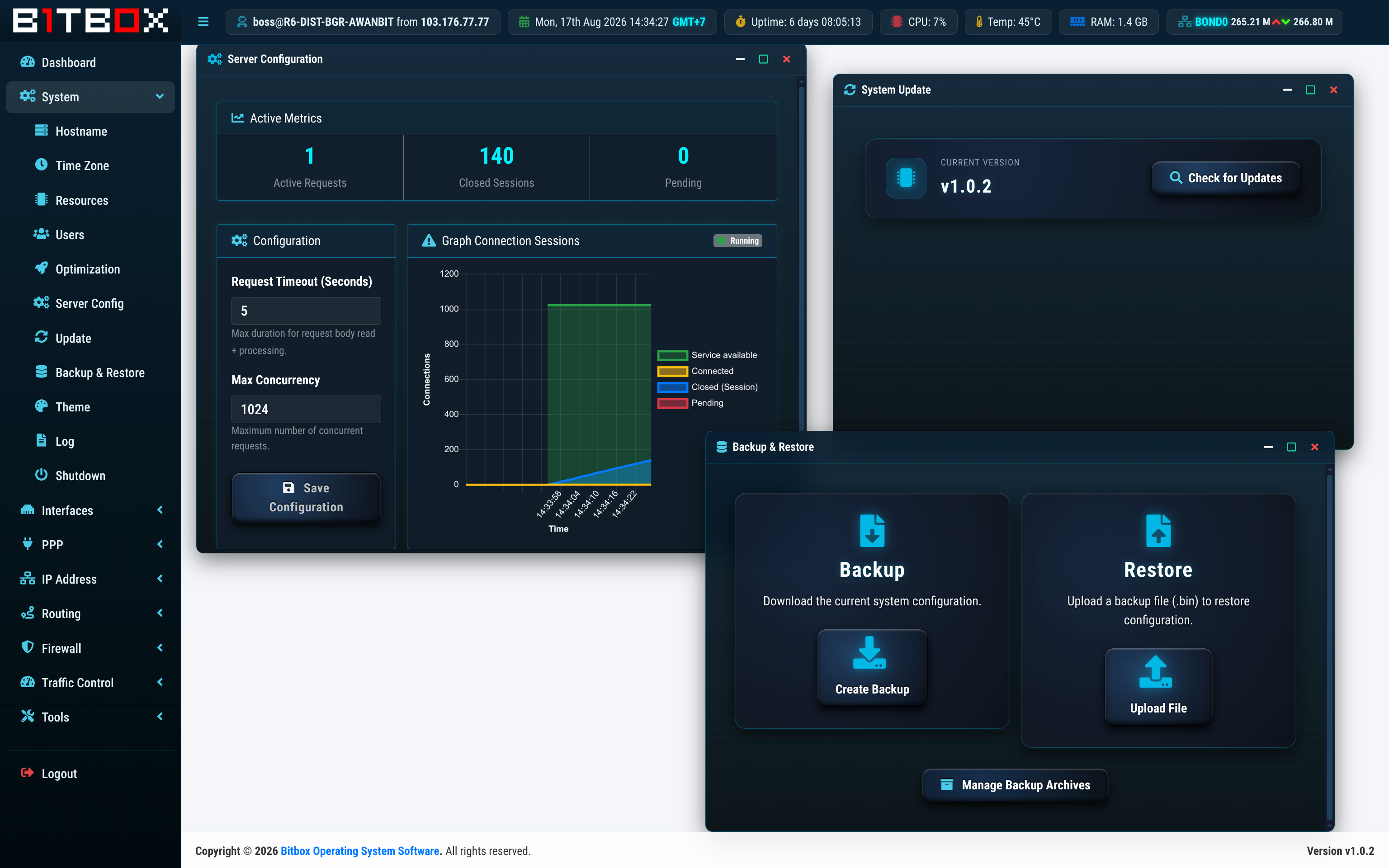Click the RAM memory icon
This screenshot has height=868, width=1389.
pyautogui.click(x=1077, y=22)
